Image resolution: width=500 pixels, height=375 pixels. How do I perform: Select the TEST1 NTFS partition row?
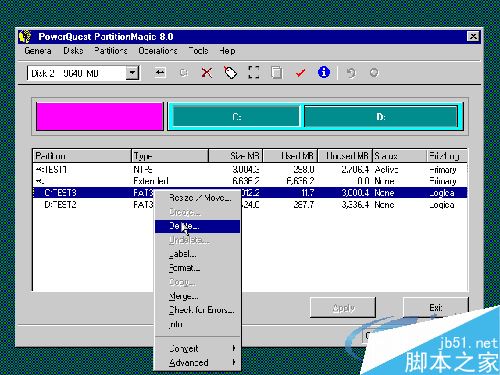[250, 169]
